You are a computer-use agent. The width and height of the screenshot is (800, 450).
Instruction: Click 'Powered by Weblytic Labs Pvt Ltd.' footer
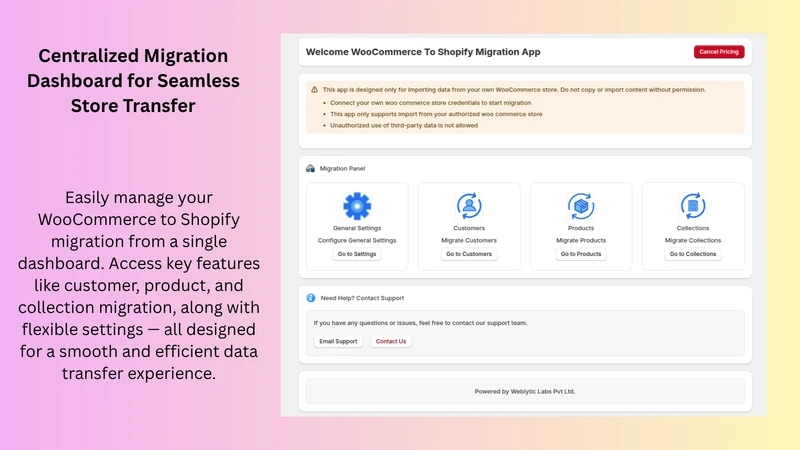point(524,391)
